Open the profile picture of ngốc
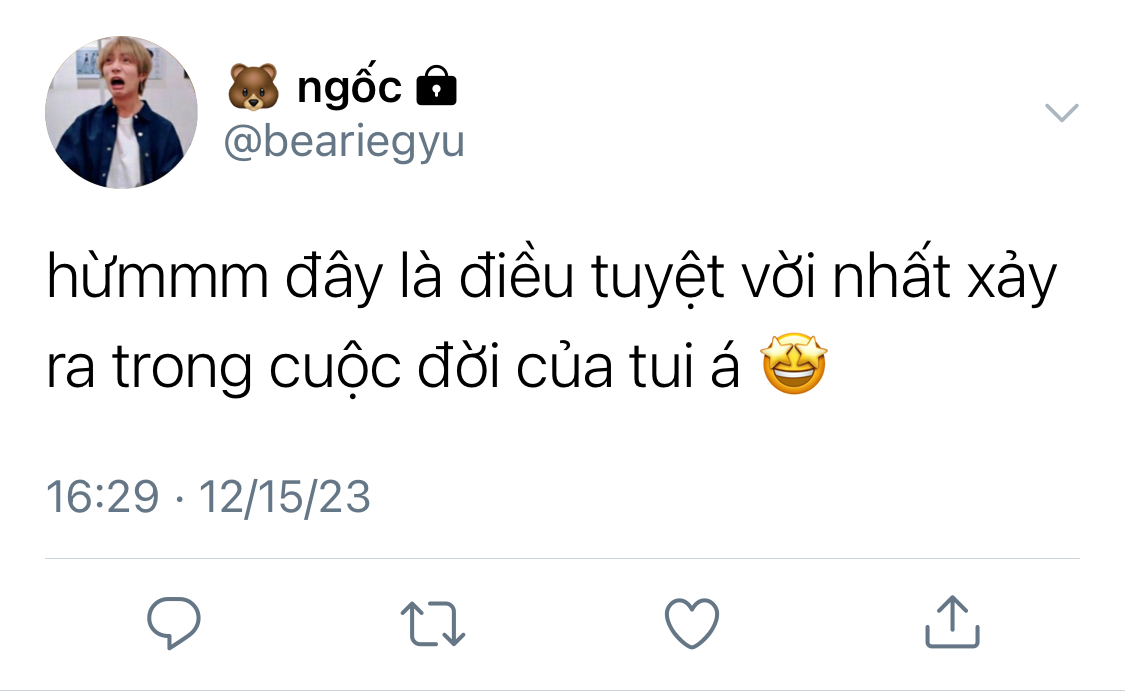Viewport: 1125px width, 691px height. pyautogui.click(x=121, y=113)
